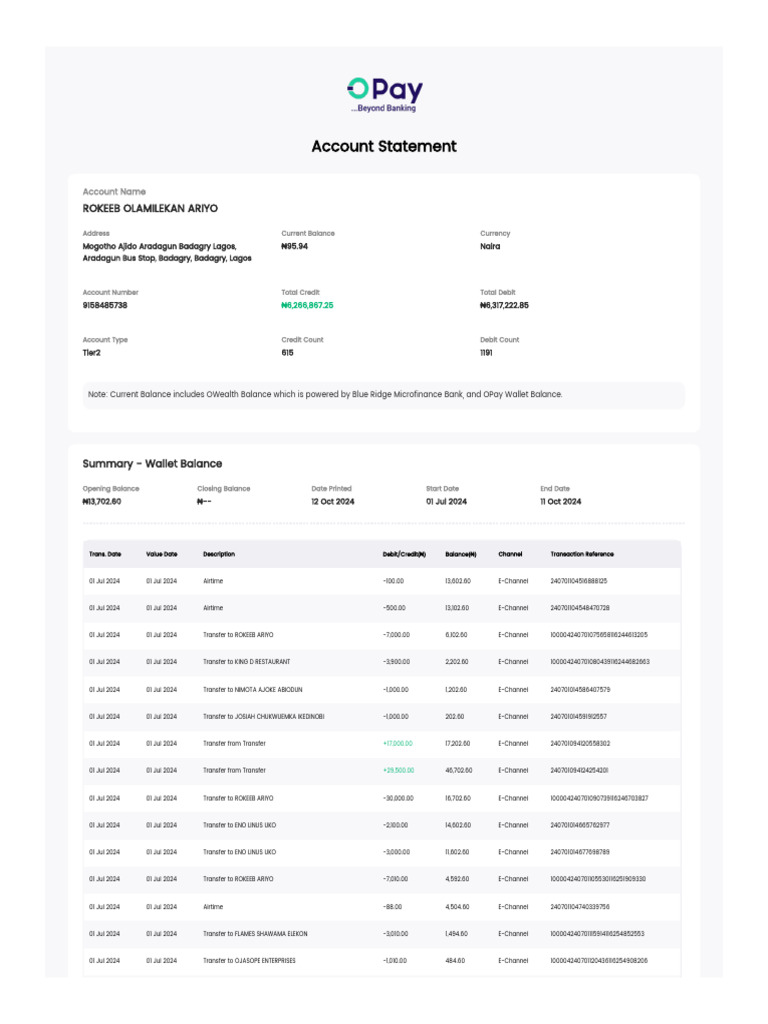Click the Transaction Reference column header
The width and height of the screenshot is (768, 1024).
click(x=582, y=554)
